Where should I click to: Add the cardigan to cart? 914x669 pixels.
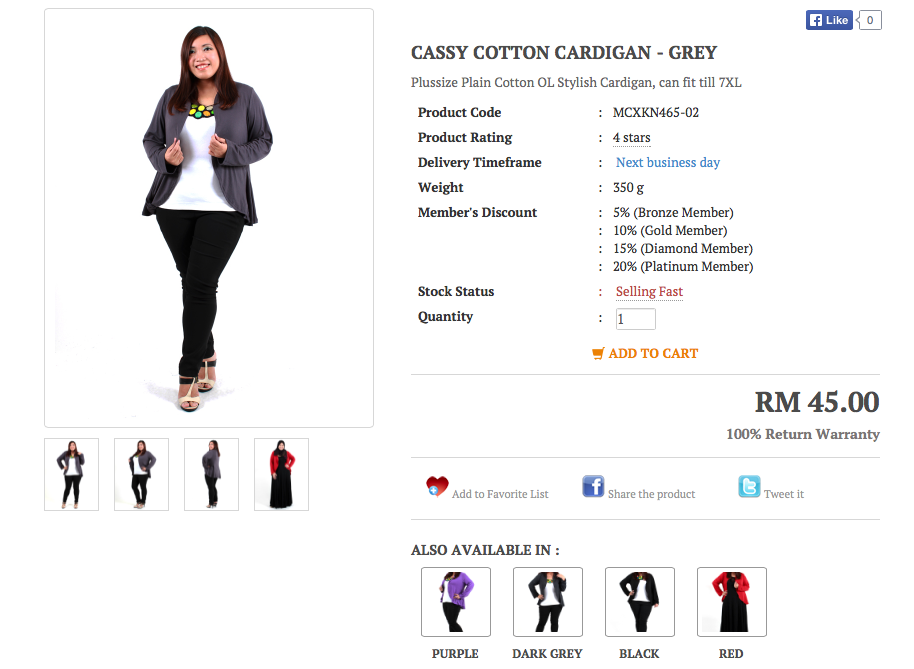pos(645,354)
